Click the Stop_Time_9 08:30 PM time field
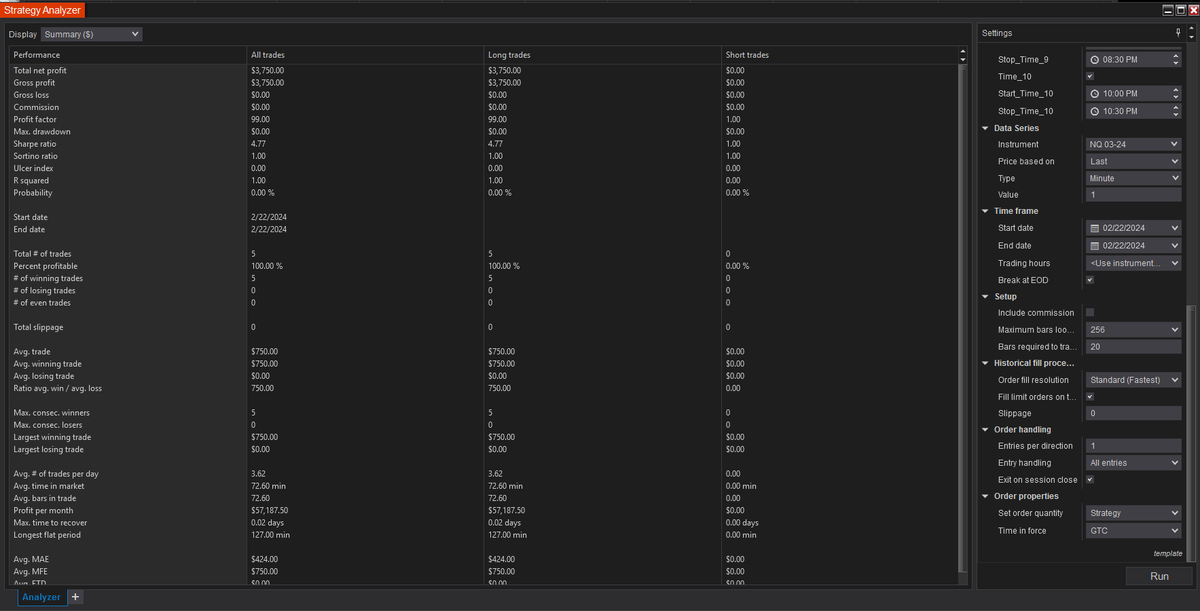 click(1134, 60)
